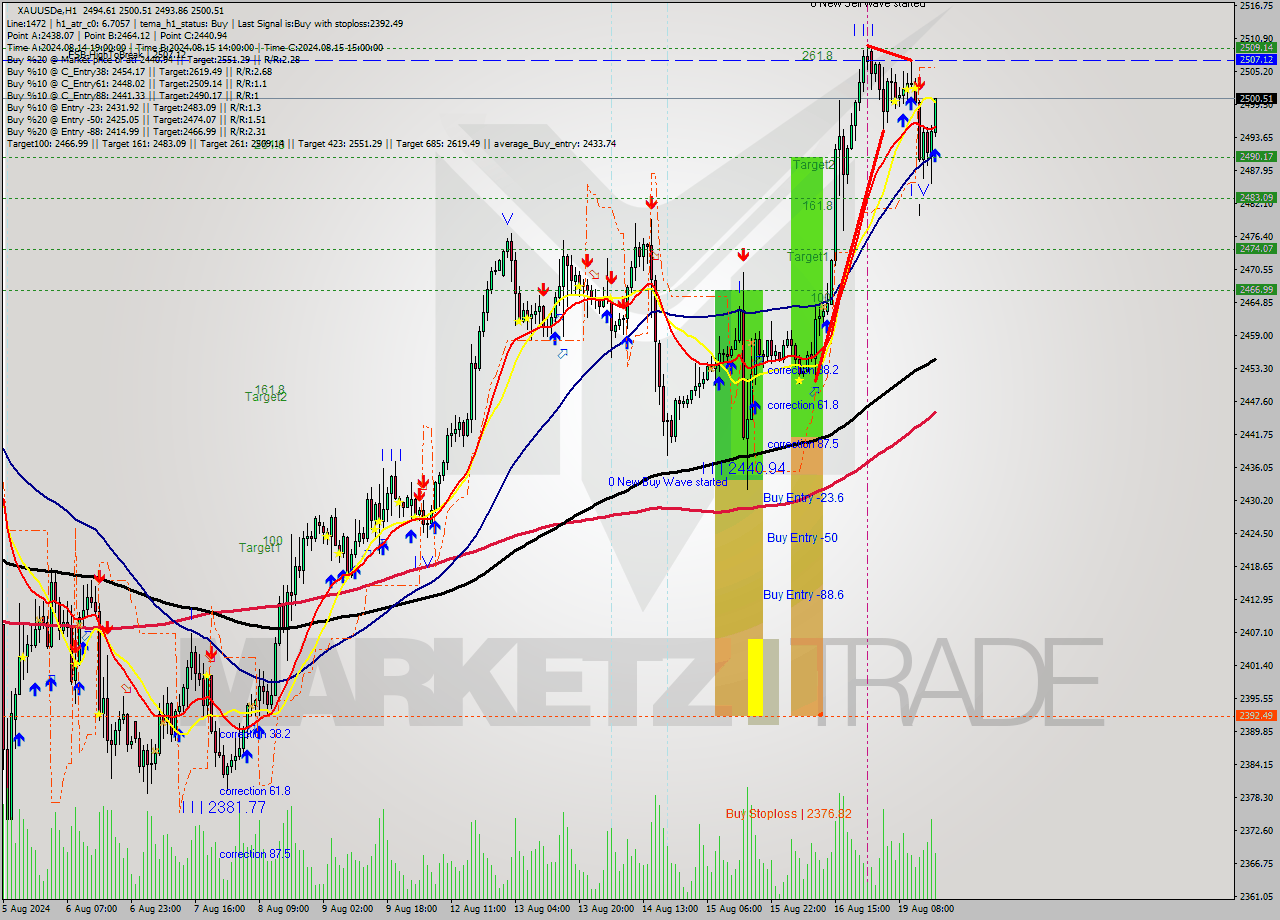Click the green 2509.14 price tag
Image resolution: width=1280 pixels, height=920 pixels.
(x=1256, y=47)
